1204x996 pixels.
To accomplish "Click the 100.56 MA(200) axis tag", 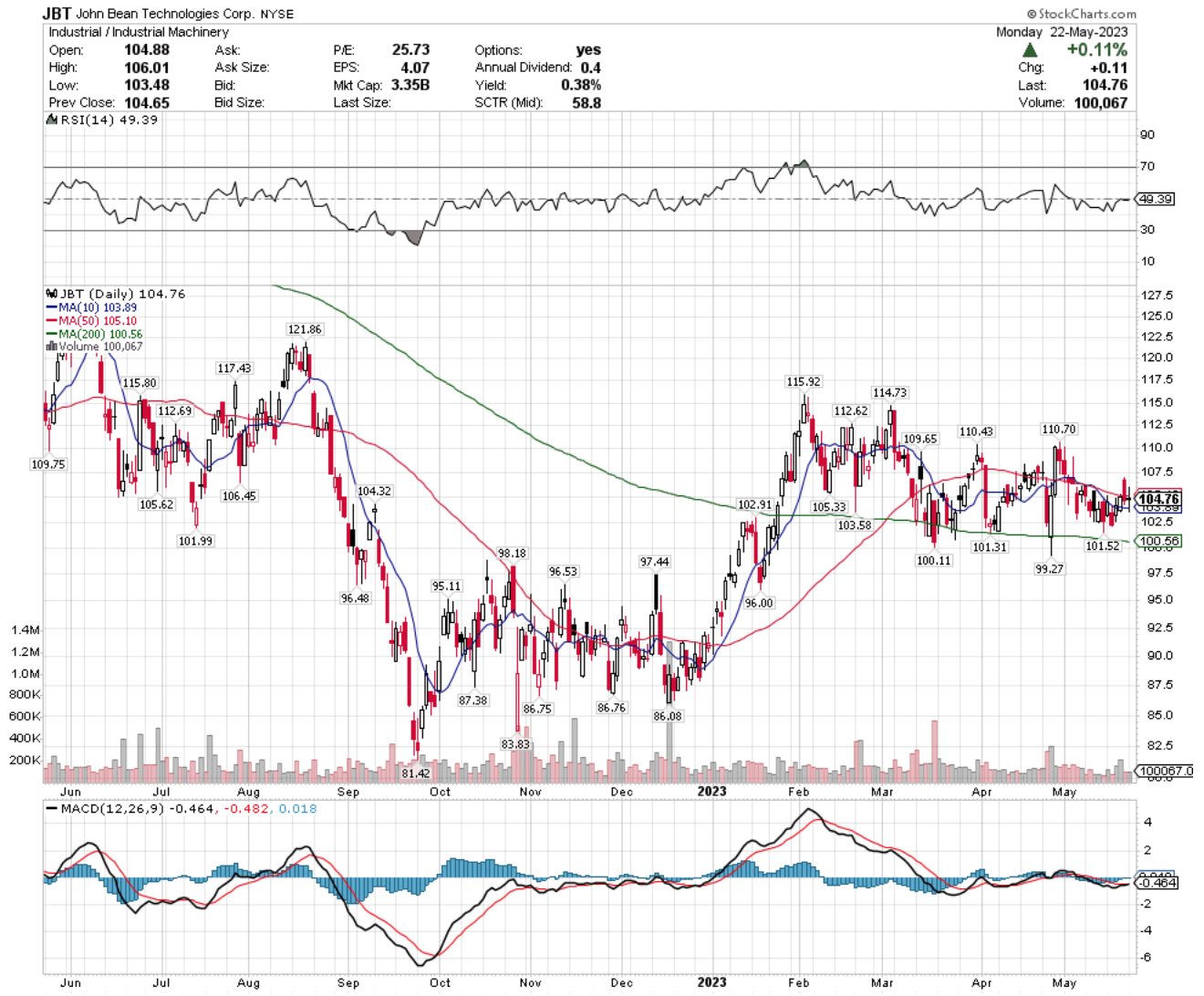I will 1158,541.
